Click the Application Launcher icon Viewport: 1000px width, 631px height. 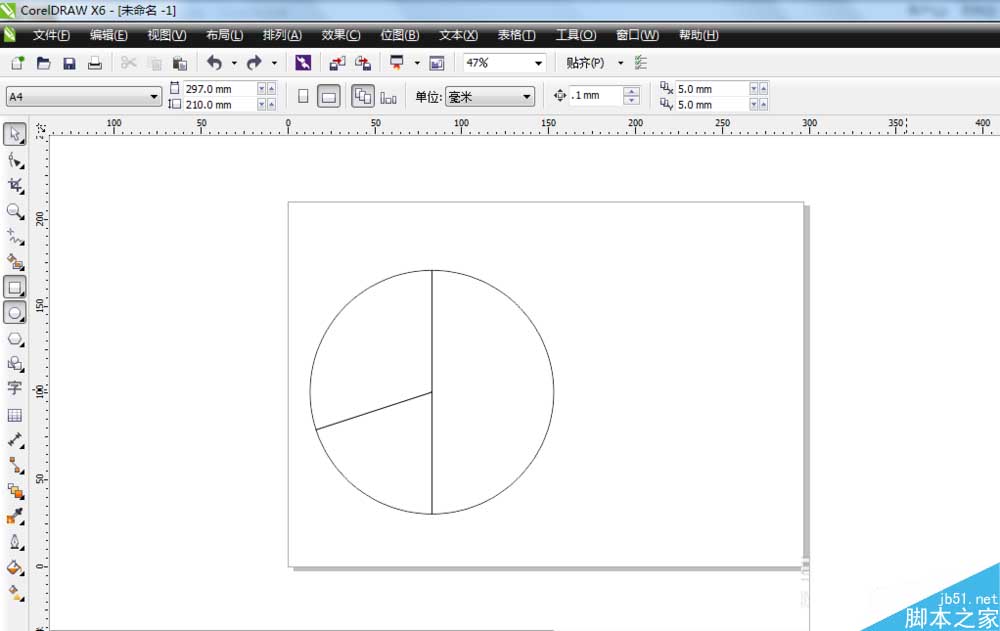coord(397,63)
